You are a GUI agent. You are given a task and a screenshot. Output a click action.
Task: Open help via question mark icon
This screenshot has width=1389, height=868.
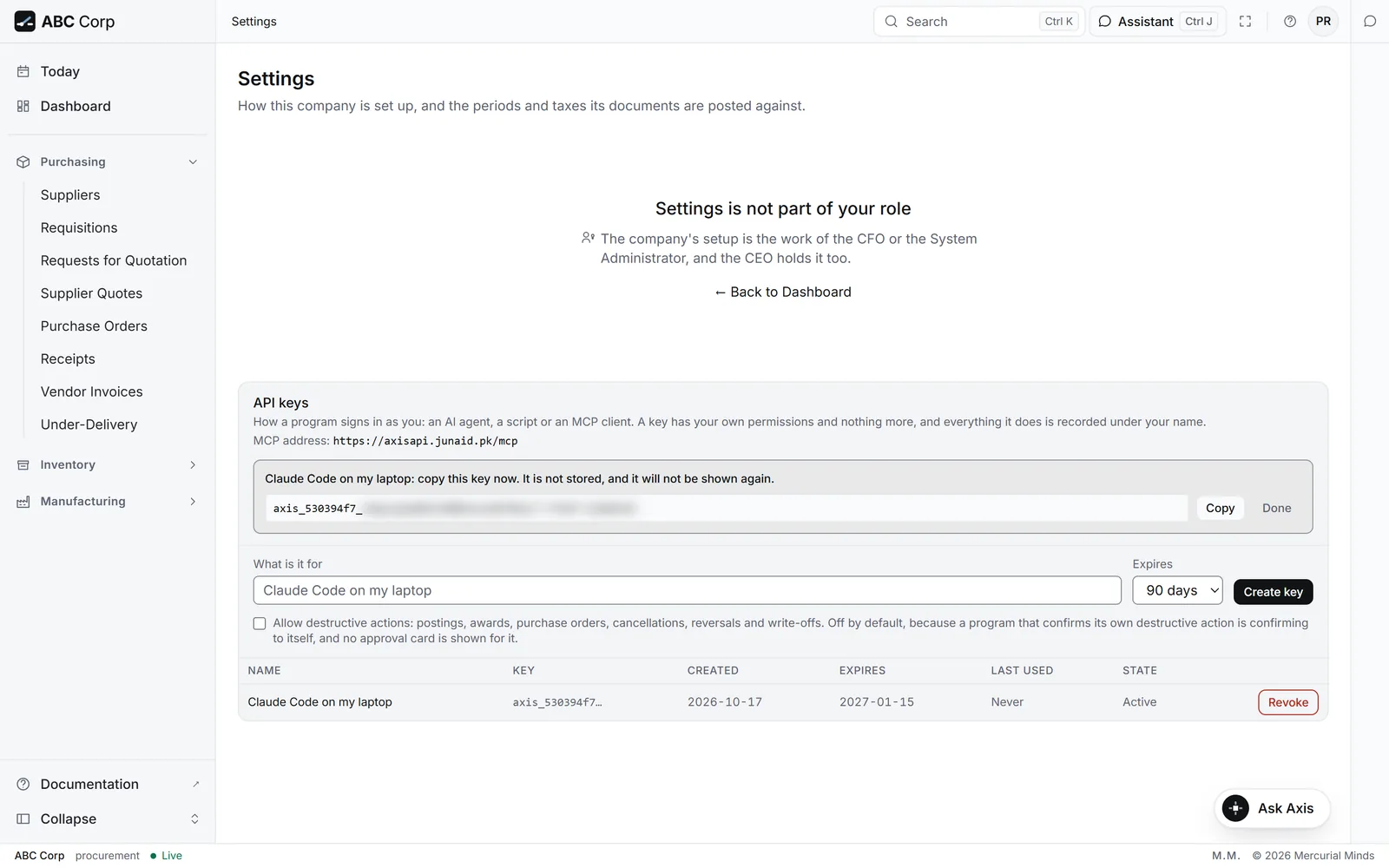pyautogui.click(x=1290, y=22)
